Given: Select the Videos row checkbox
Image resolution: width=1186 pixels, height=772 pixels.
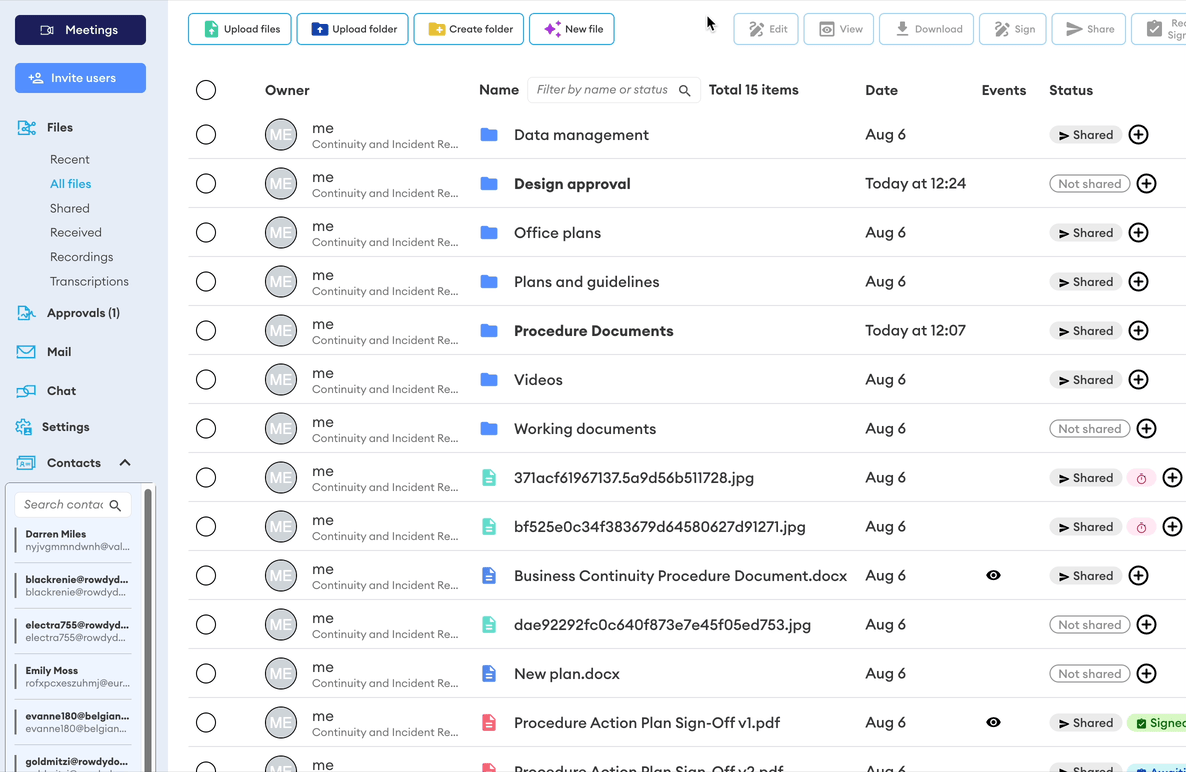Looking at the screenshot, I should pyautogui.click(x=206, y=380).
